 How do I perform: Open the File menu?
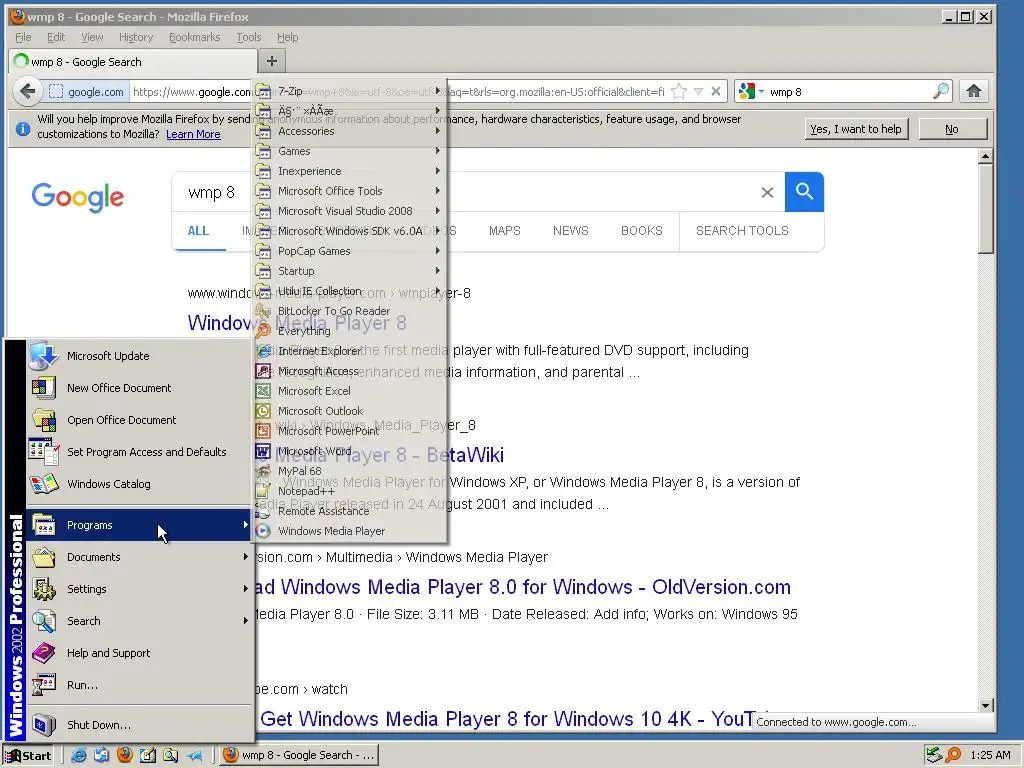(23, 37)
